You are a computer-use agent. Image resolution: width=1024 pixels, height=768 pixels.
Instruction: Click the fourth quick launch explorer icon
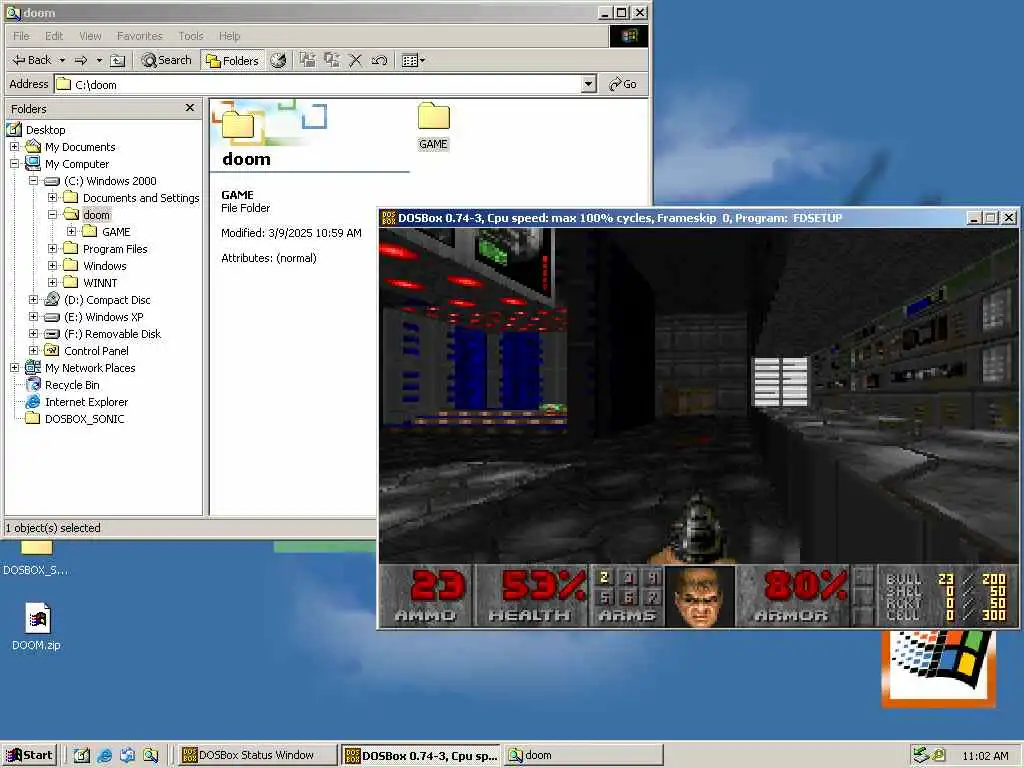coord(150,756)
